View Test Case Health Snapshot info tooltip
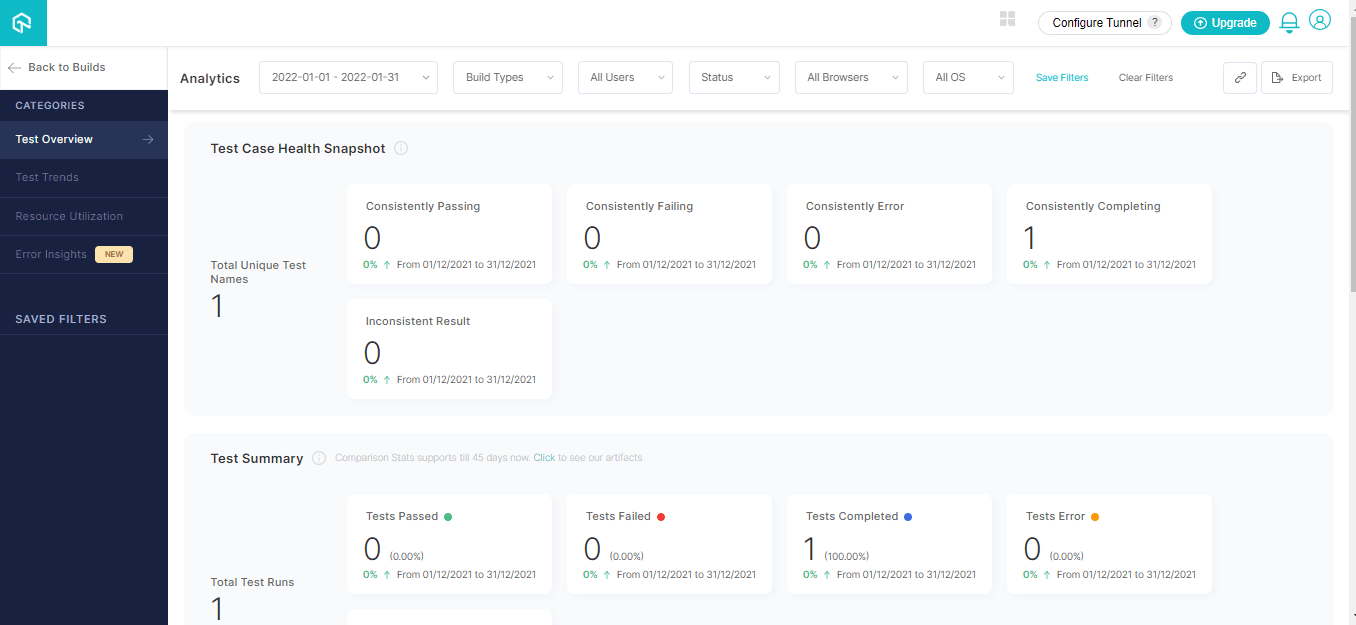The width and height of the screenshot is (1356, 625). [x=400, y=147]
